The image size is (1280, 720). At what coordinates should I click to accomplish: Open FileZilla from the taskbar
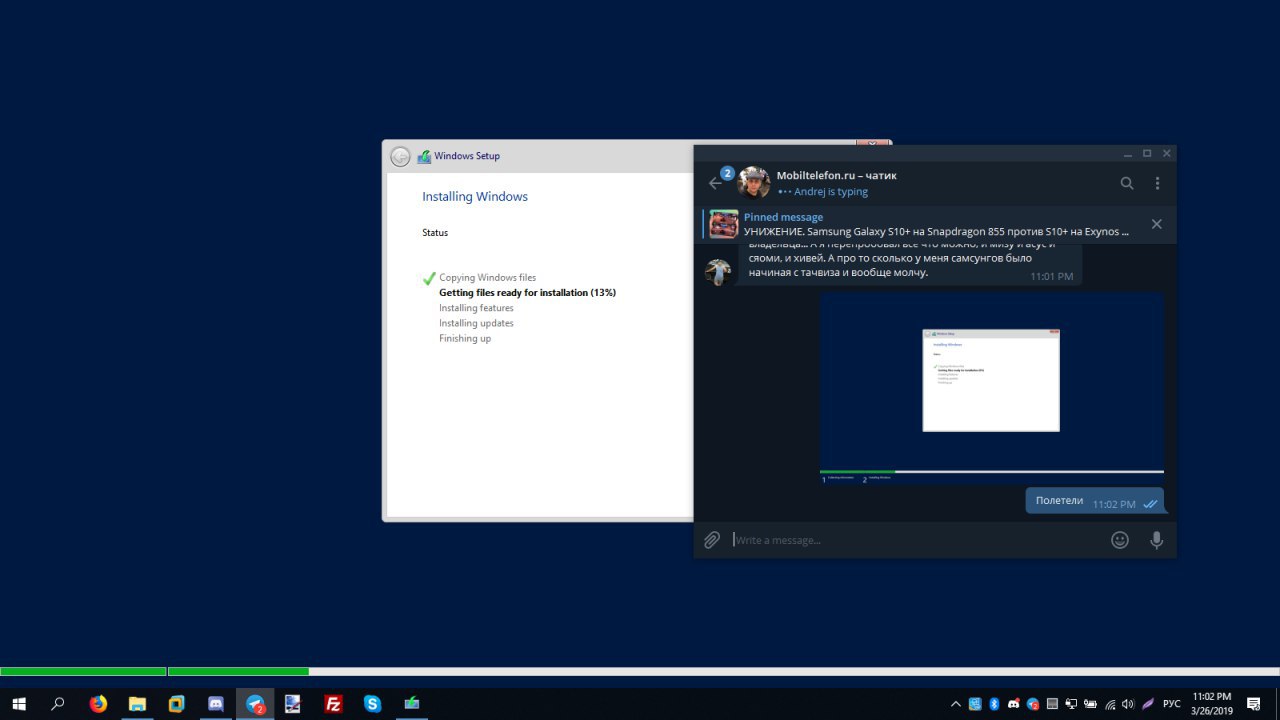[333, 704]
